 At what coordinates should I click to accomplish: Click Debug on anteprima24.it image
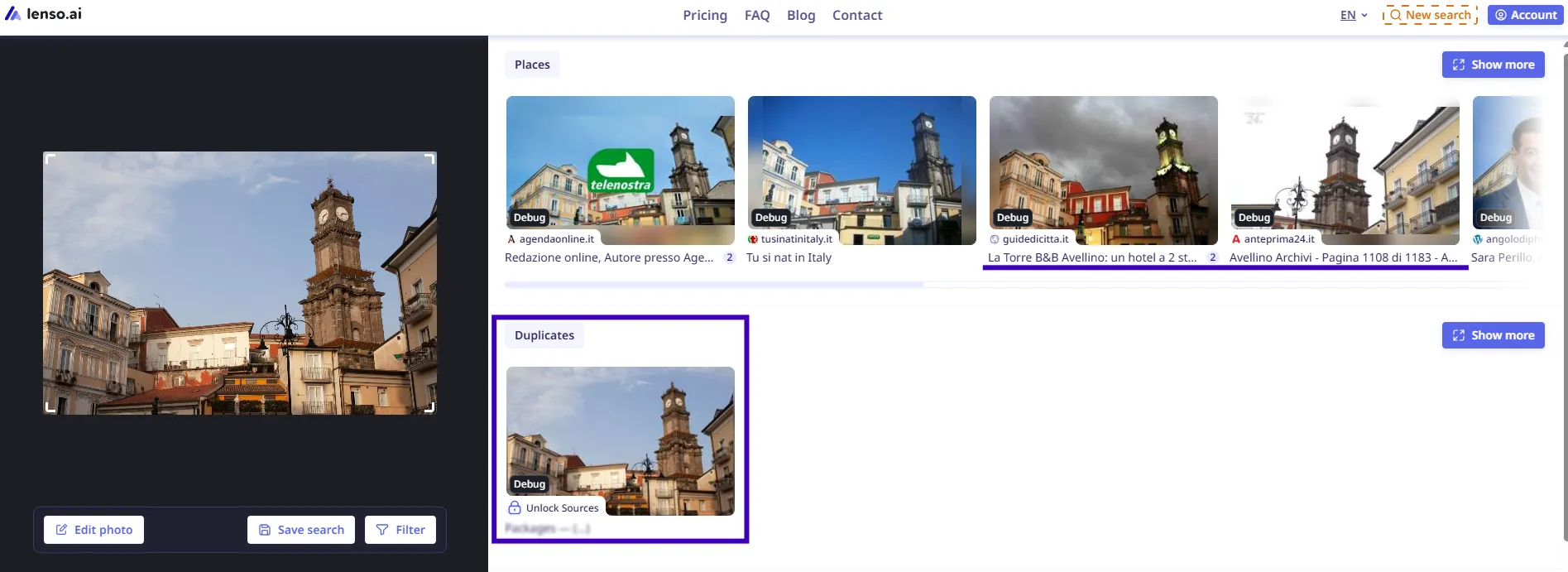[1254, 218]
